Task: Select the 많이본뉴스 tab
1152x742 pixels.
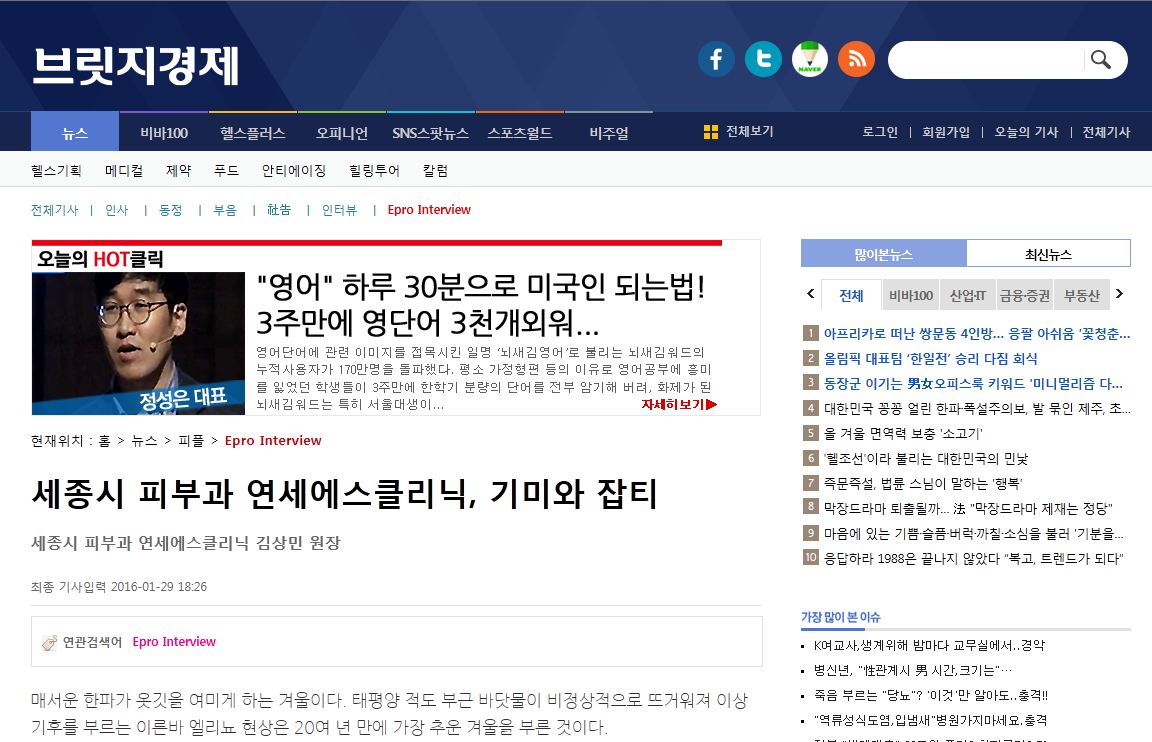Action: click(x=883, y=254)
